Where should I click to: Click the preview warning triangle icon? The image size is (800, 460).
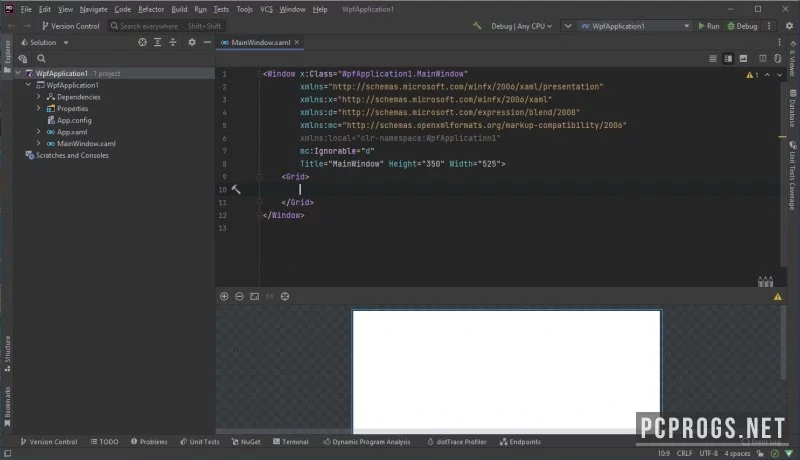click(778, 296)
